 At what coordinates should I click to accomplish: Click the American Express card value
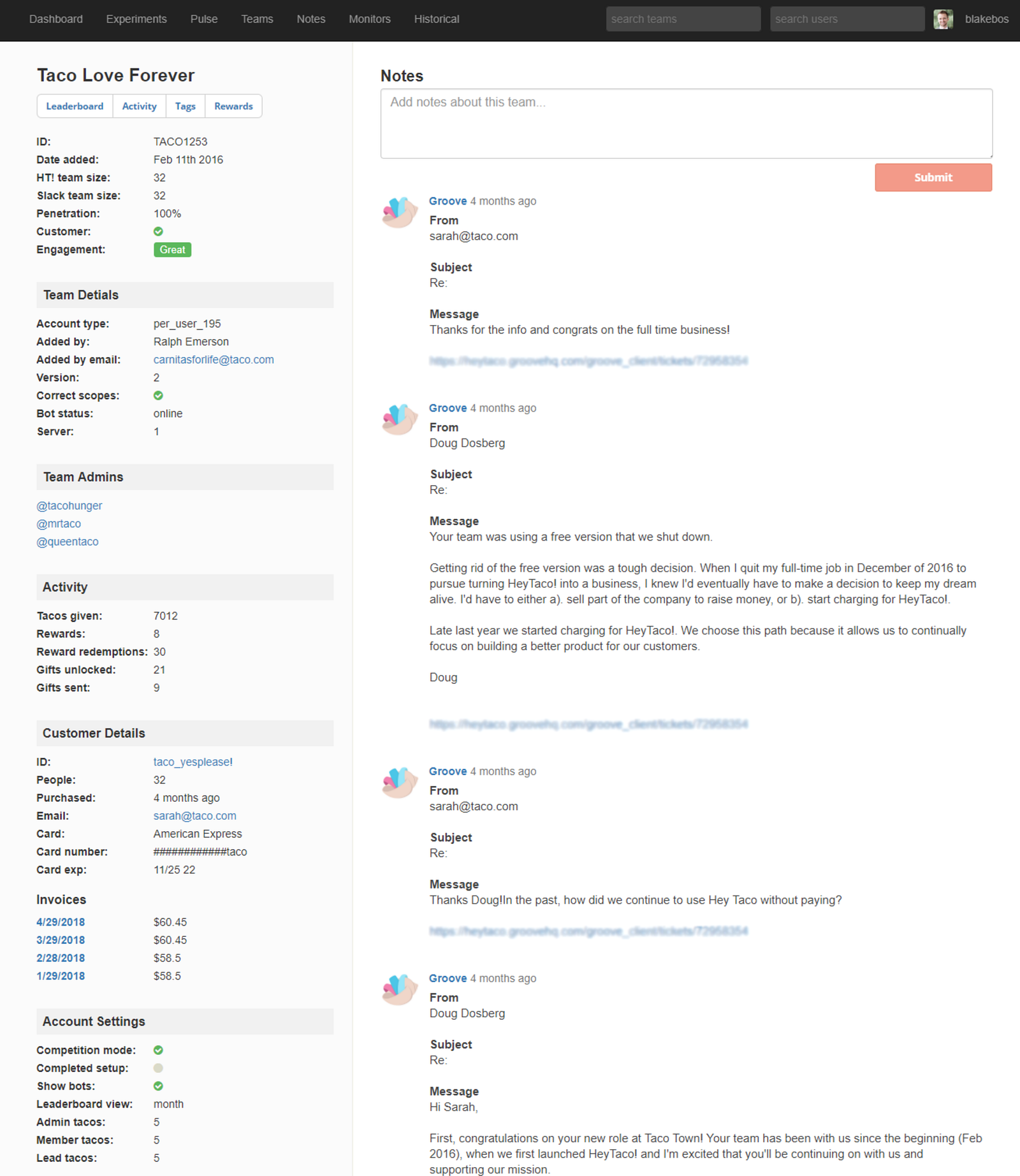[198, 834]
